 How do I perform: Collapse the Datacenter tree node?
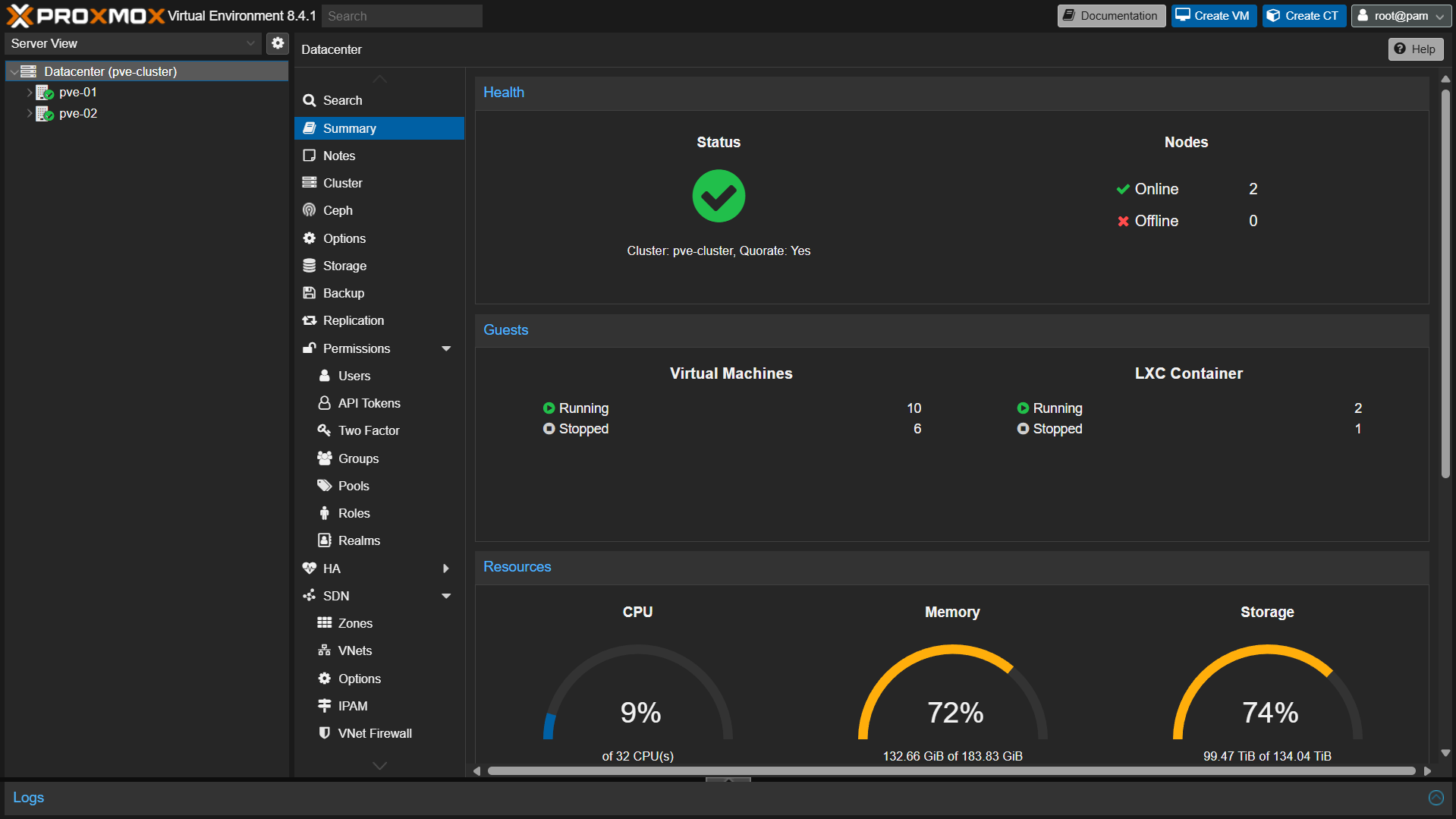(14, 71)
